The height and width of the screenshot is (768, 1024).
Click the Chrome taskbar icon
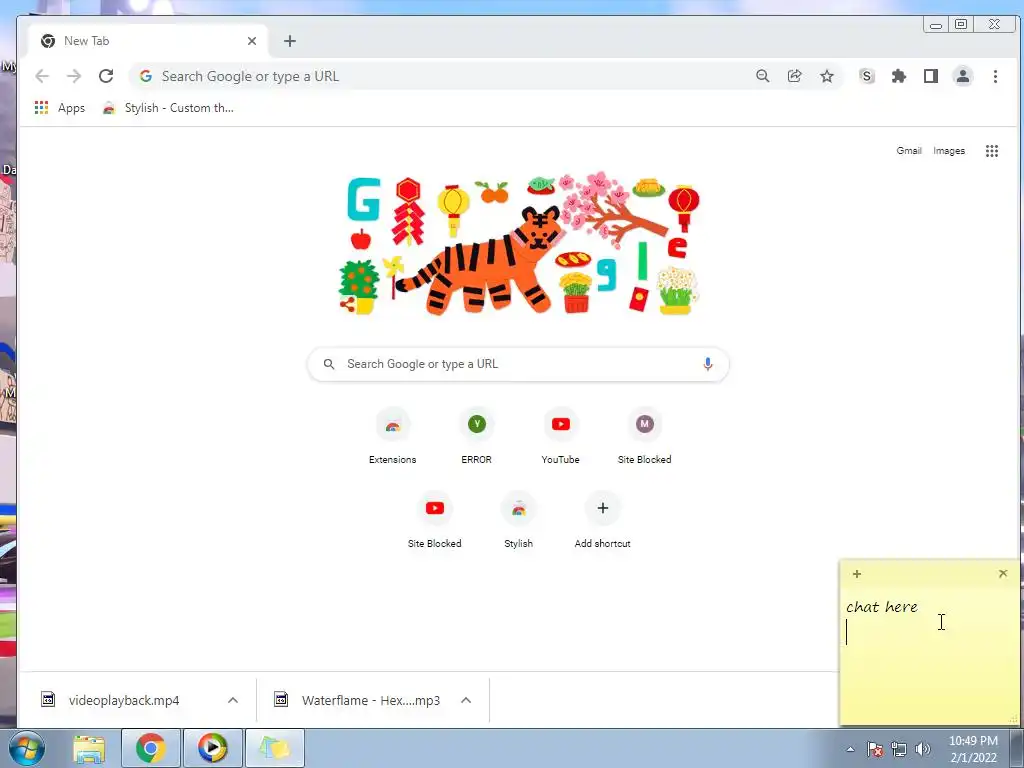[x=151, y=748]
